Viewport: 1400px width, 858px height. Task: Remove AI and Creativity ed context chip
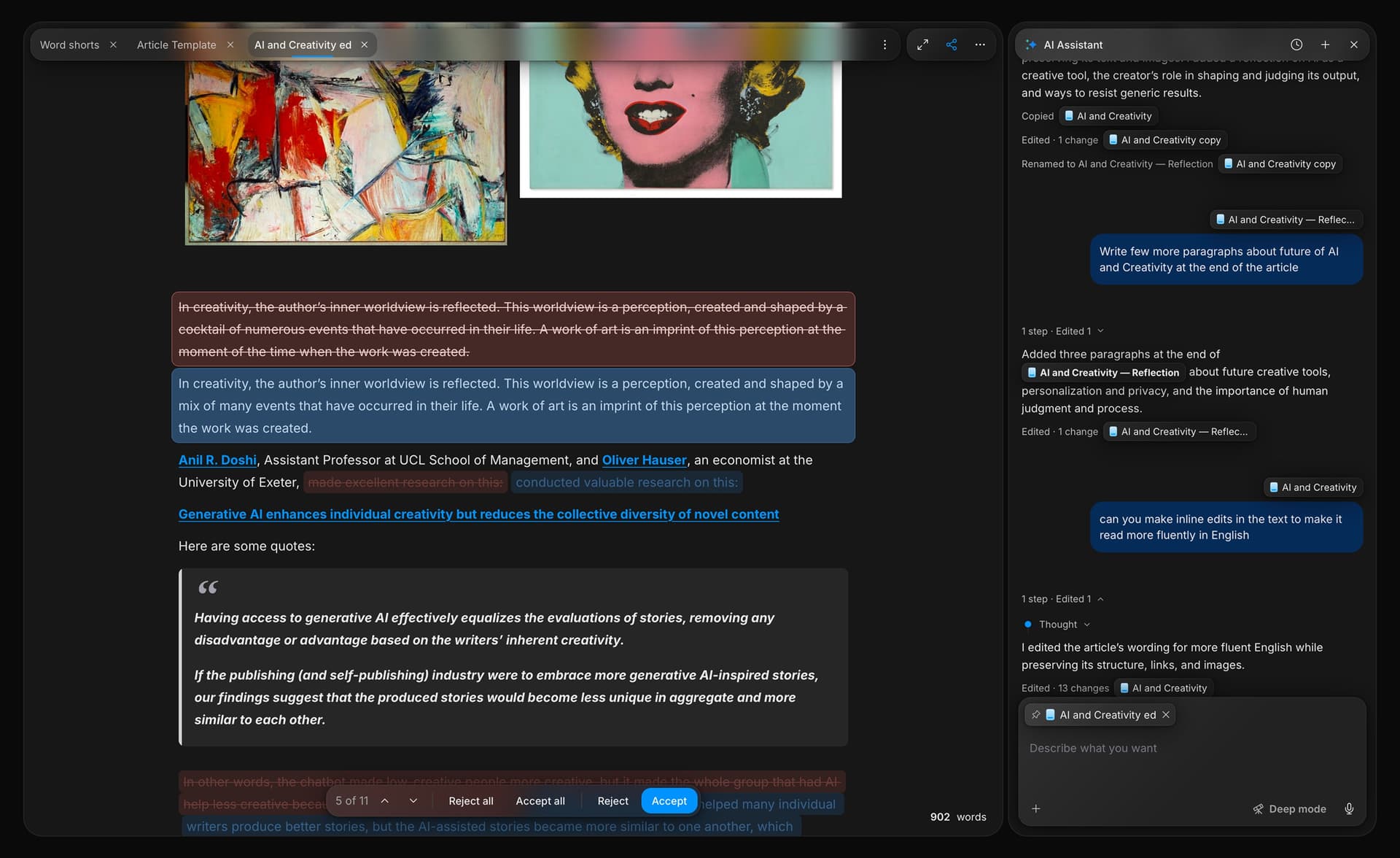click(x=1166, y=715)
